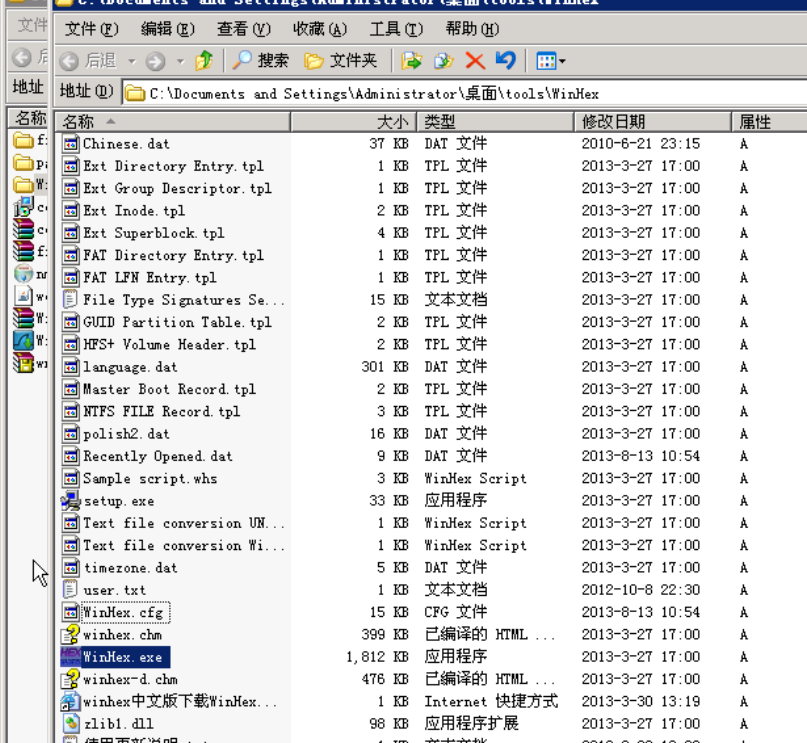Open the 文件(F) menu
Viewport: 807px width, 743px height.
(92, 29)
